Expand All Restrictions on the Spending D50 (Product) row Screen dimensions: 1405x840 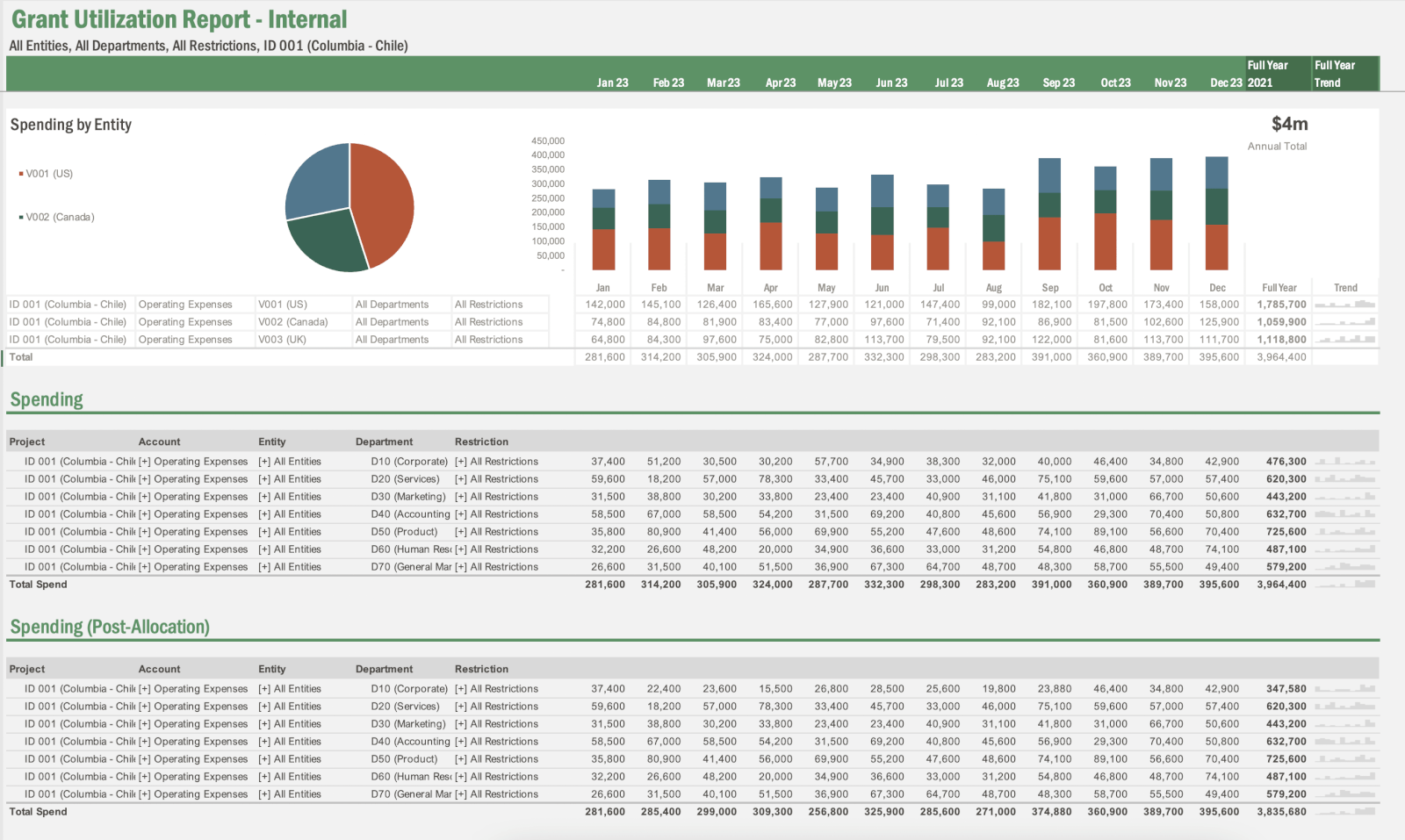click(460, 532)
